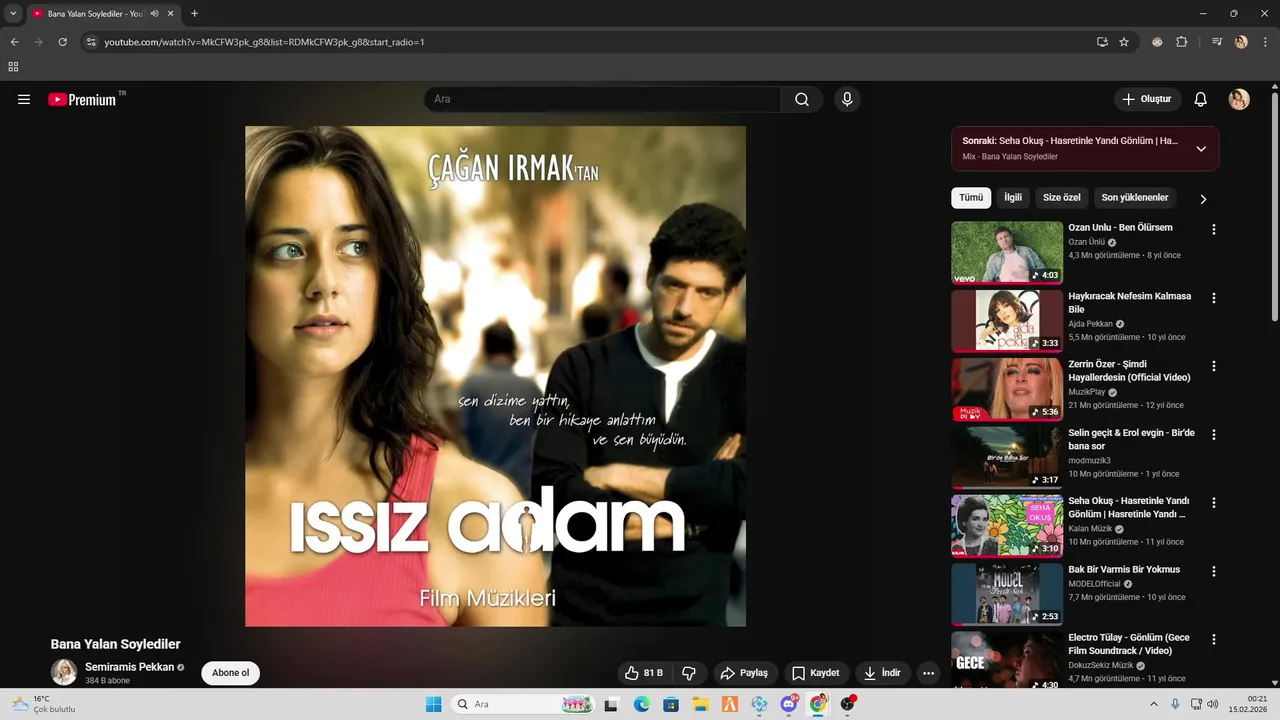Open the Oluştur create menu
Screen dimensions: 1280x720
(x=1147, y=99)
